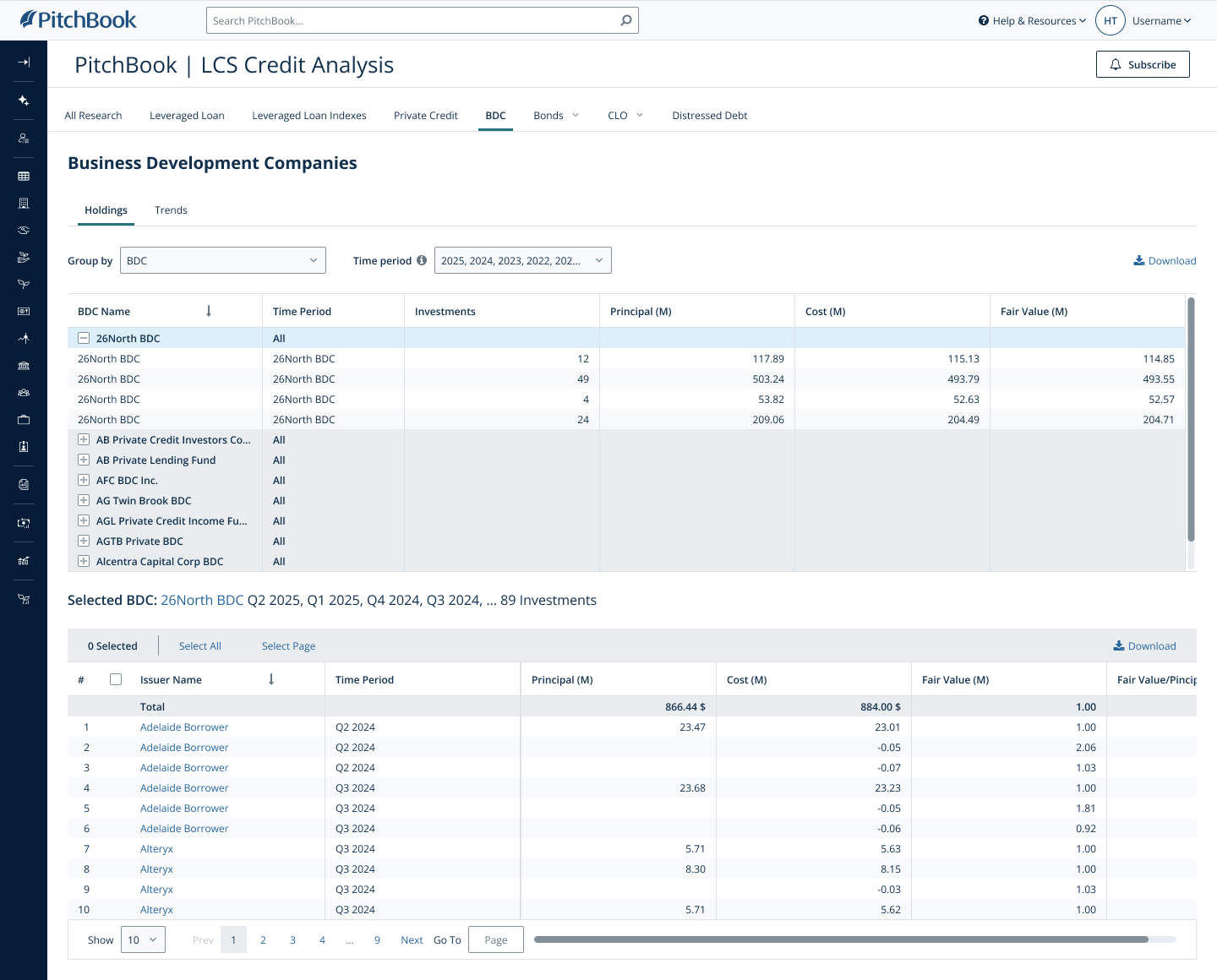Check the select-all checkbox in Issuer header
The height and width of the screenshot is (980, 1217).
click(x=116, y=678)
